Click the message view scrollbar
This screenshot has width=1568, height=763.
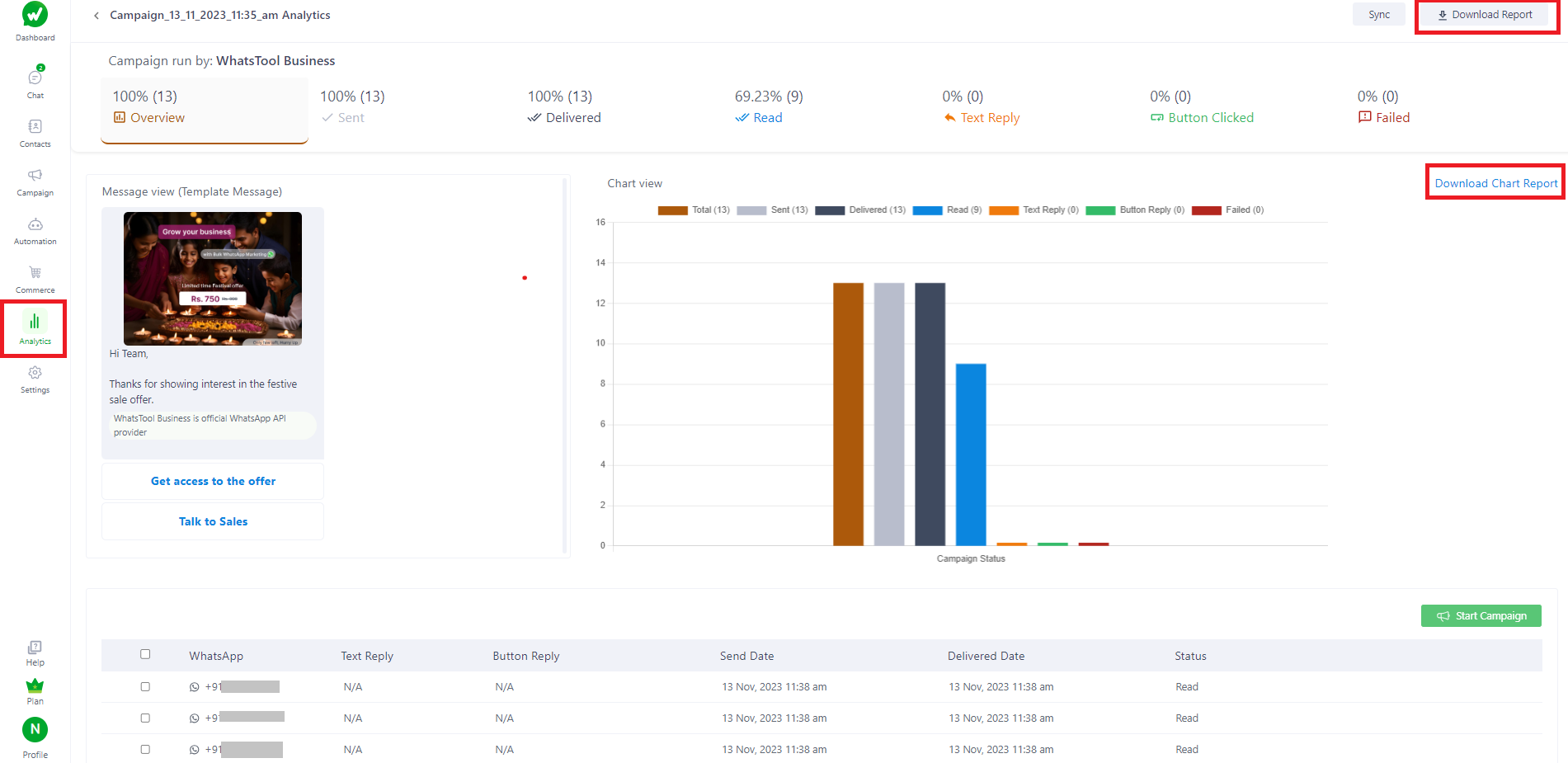[564, 365]
